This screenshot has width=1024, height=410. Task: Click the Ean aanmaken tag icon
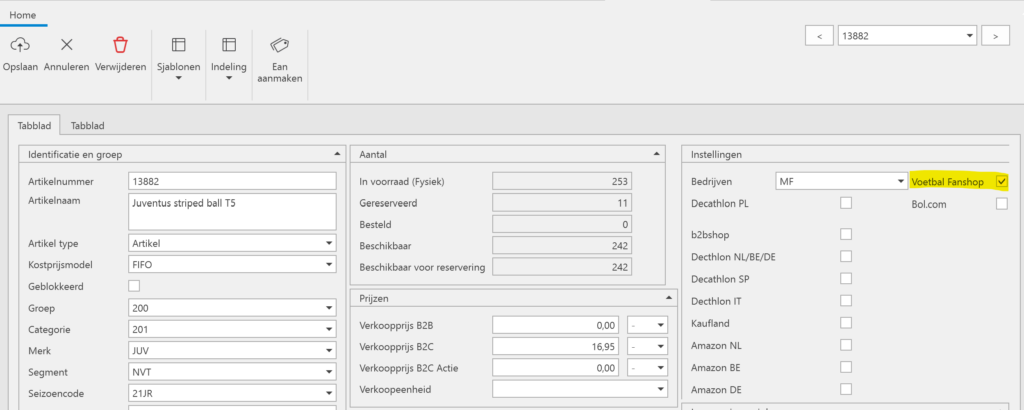280,45
